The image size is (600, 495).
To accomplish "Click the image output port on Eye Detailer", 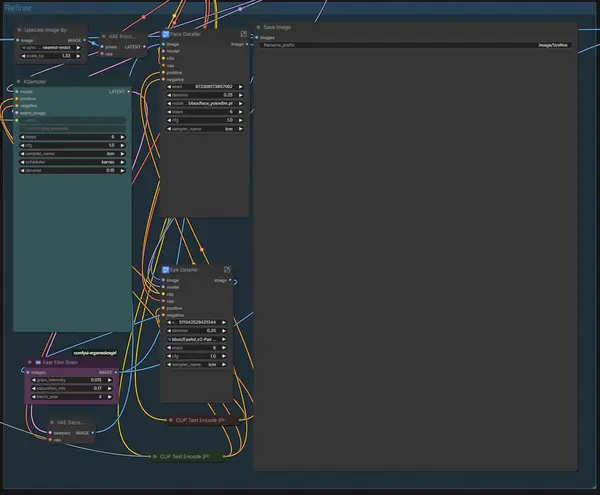I will click(230, 280).
